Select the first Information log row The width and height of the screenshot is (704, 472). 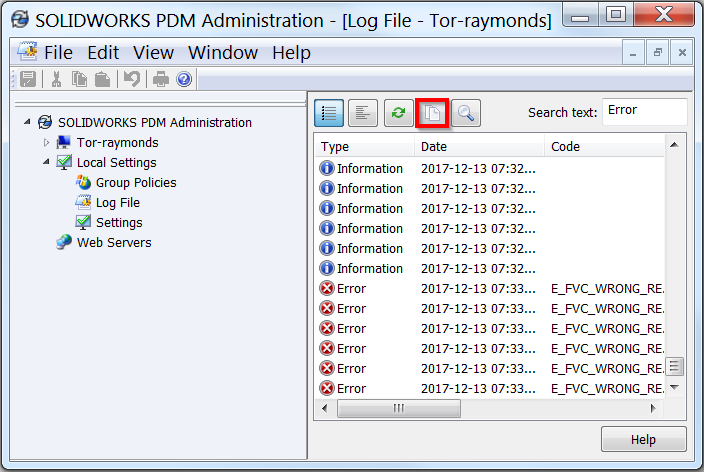coord(490,168)
